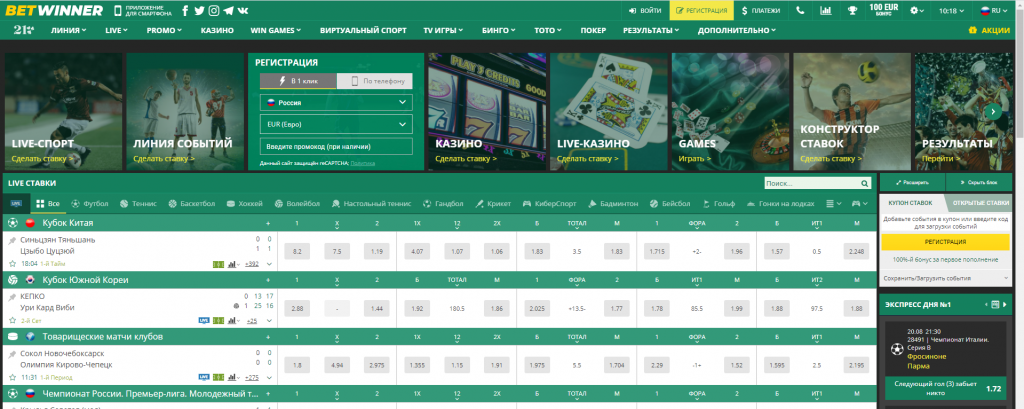Viewport: 1024px width, 409px height.
Task: Open field view for Сокол Новочебоксарск match
Action: pos(218,378)
